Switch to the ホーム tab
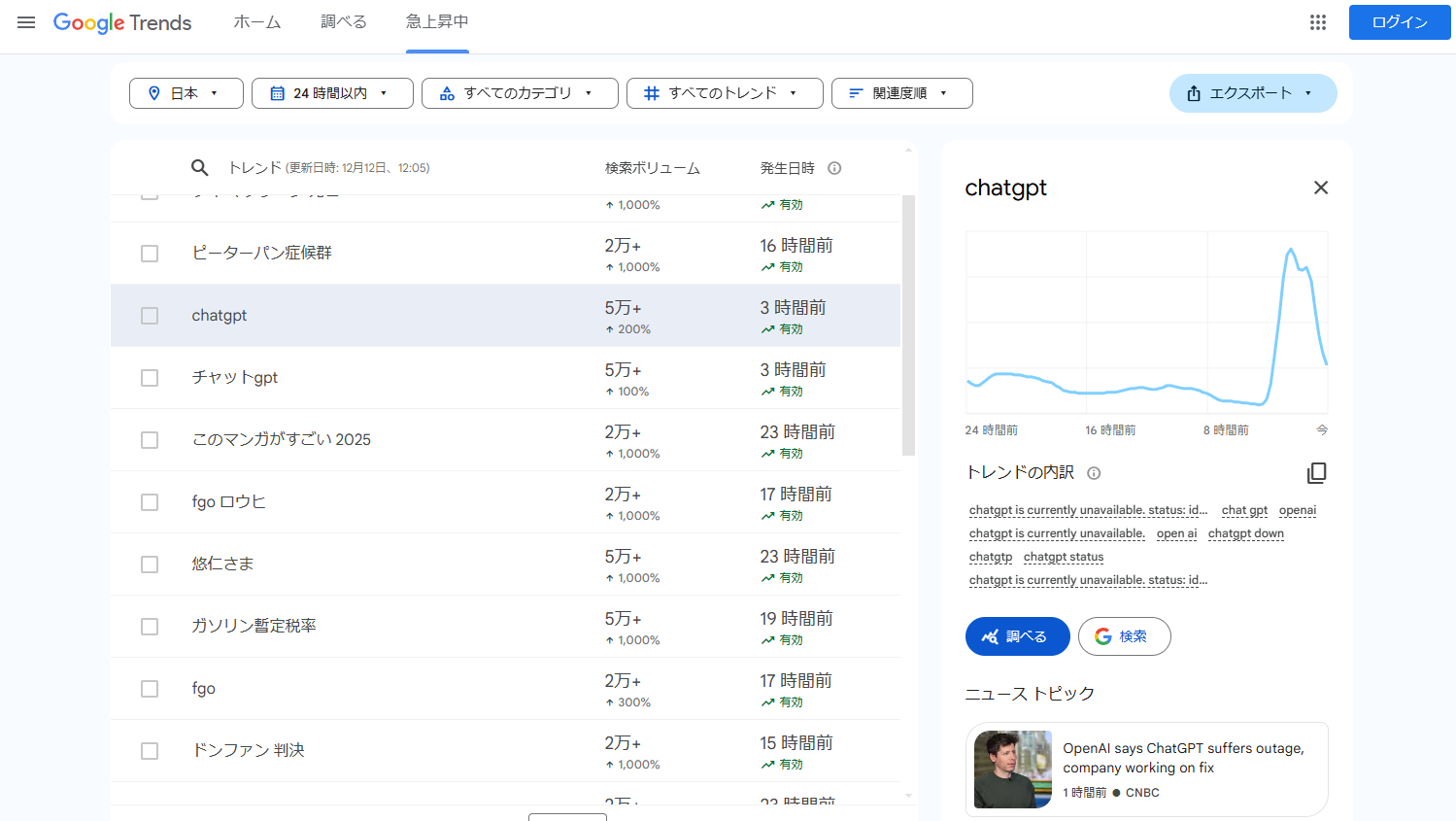 [256, 22]
